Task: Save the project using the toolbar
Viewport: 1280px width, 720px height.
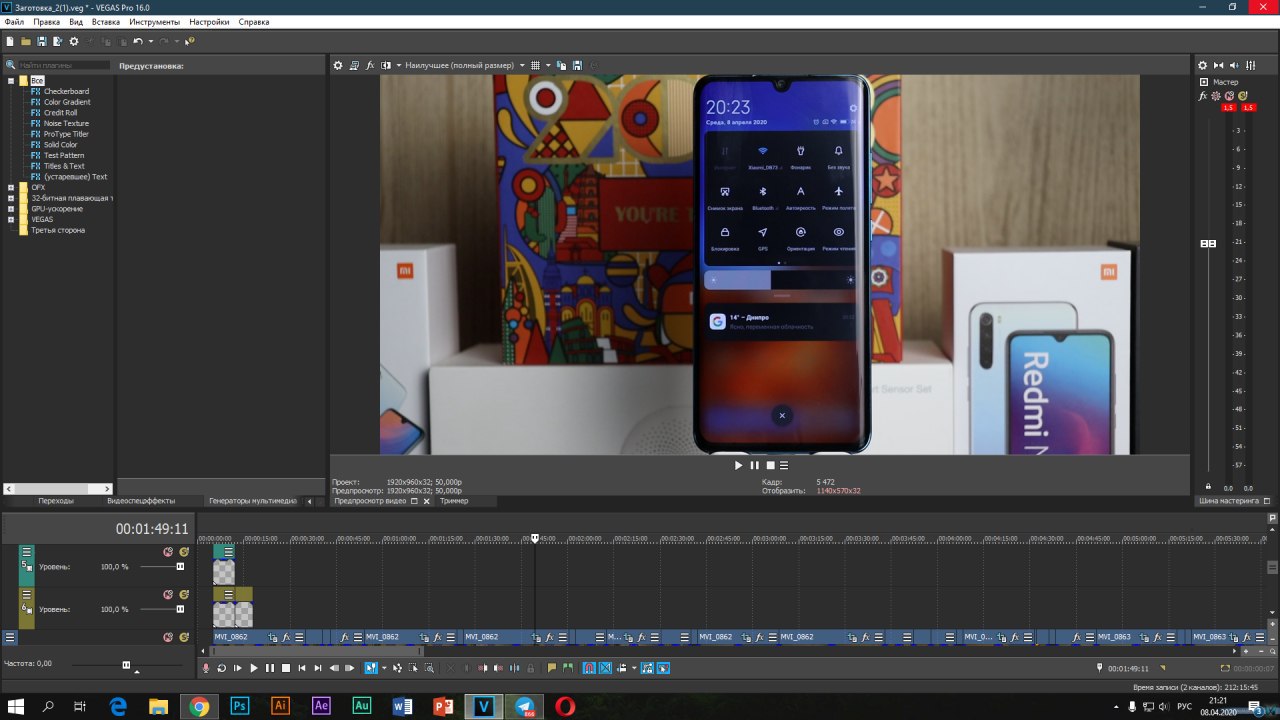Action: click(x=41, y=41)
